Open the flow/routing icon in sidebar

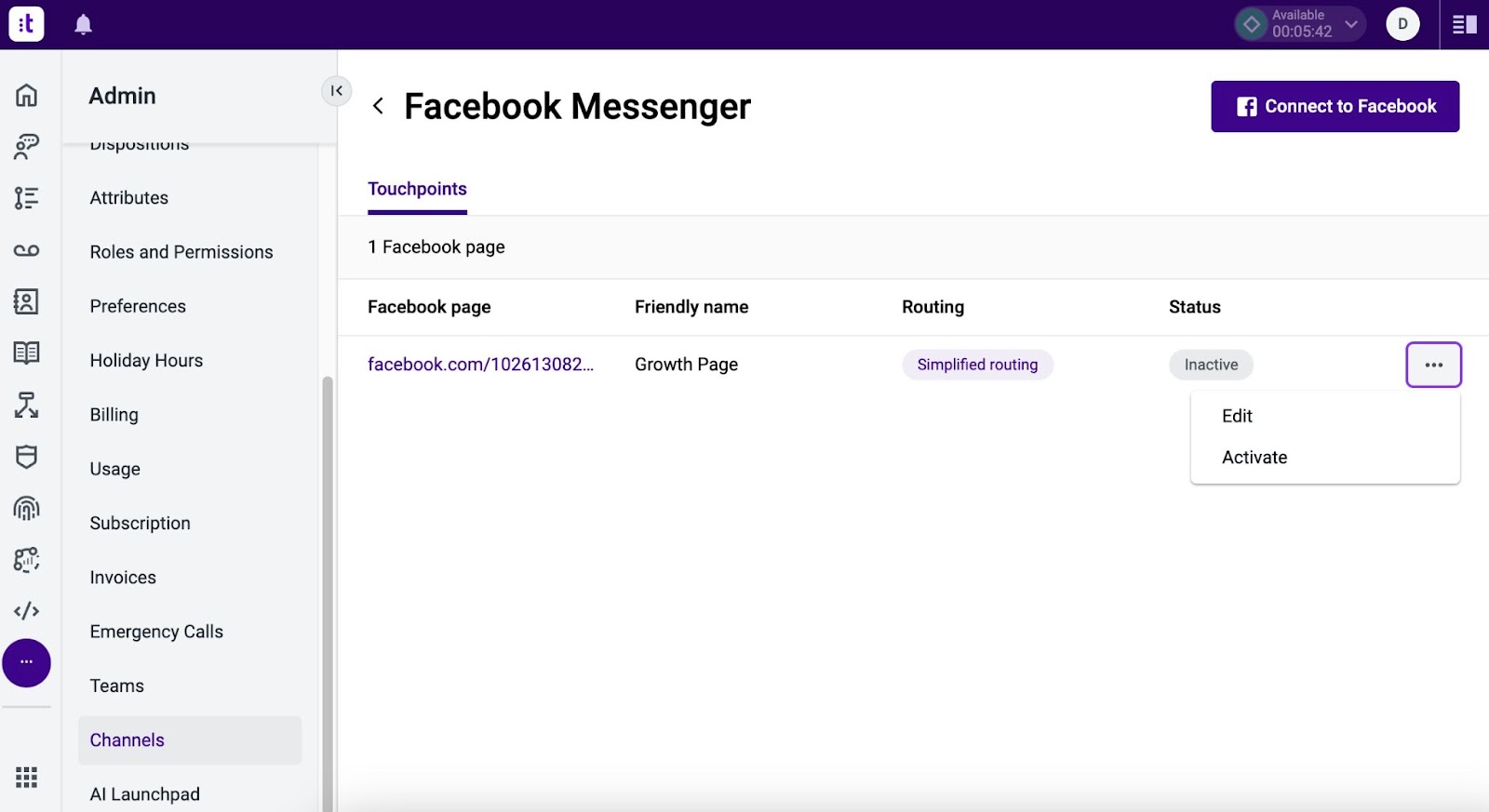[x=26, y=405]
